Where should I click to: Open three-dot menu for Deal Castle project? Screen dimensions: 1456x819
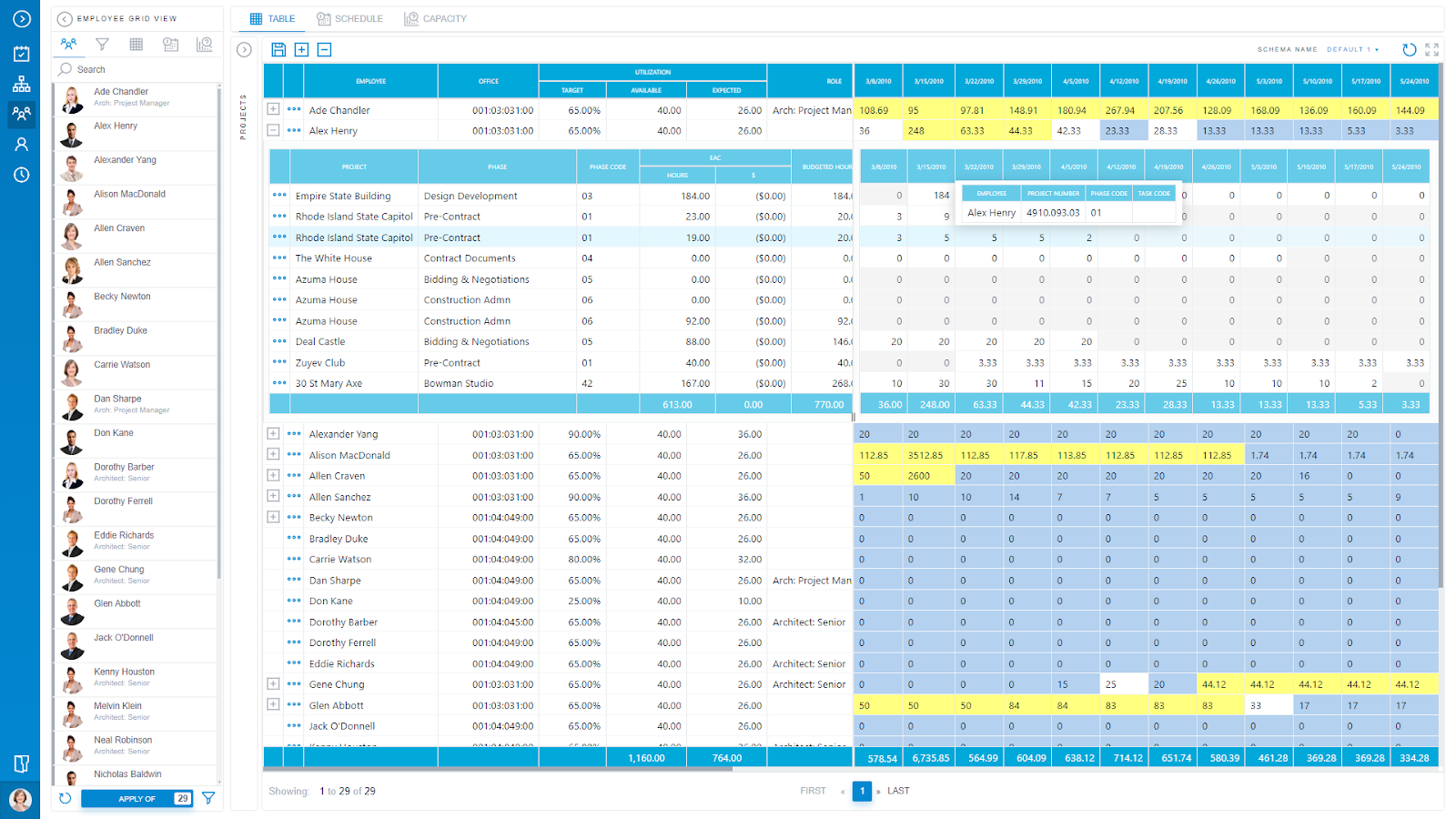coord(279,341)
